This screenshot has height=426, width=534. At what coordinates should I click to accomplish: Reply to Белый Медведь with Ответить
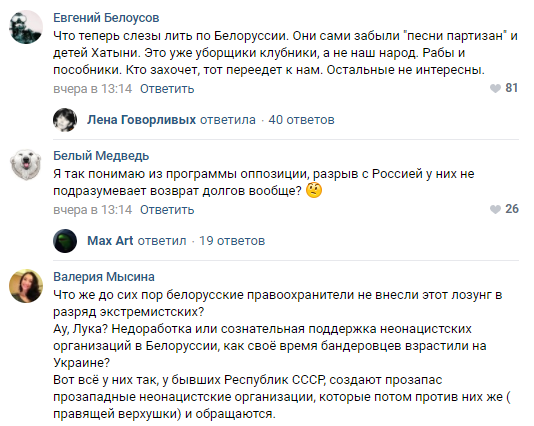[x=167, y=210]
